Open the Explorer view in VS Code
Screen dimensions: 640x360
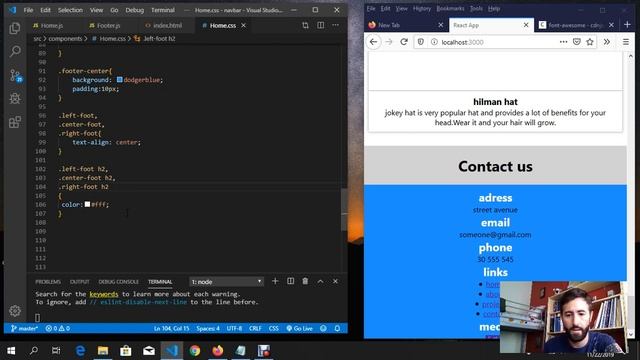point(15,28)
